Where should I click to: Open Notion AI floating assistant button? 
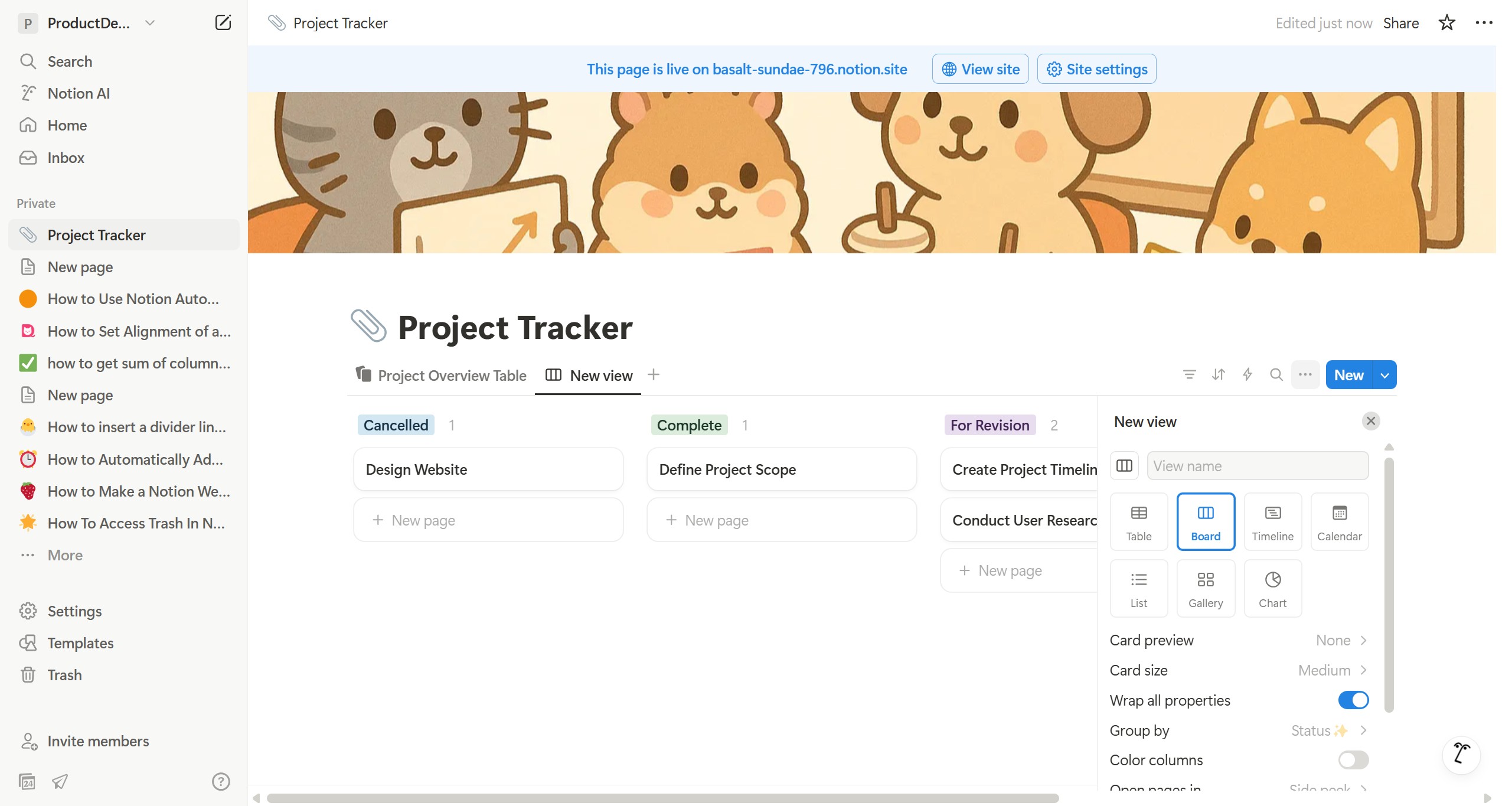click(x=1461, y=753)
